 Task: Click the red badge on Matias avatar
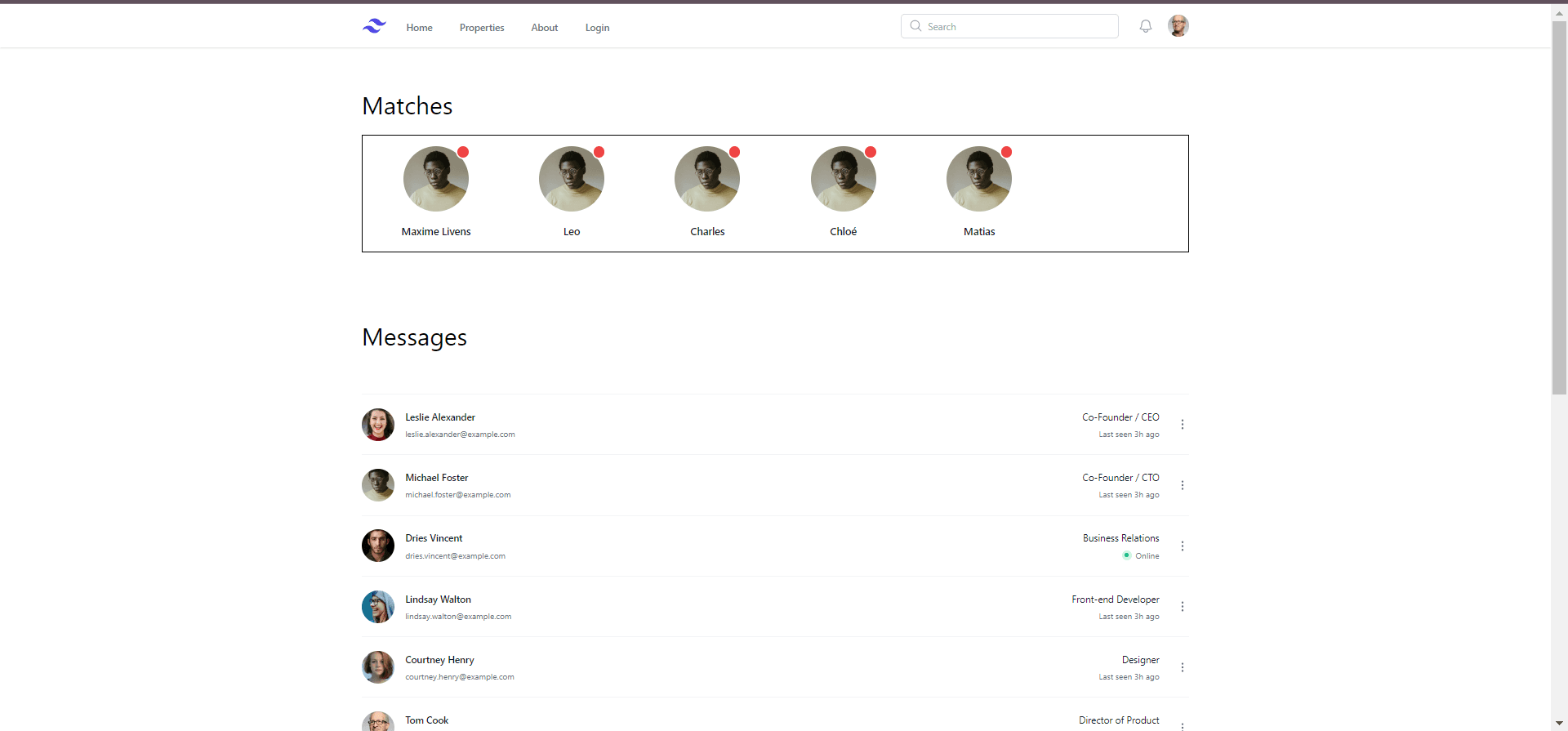pyautogui.click(x=1006, y=152)
